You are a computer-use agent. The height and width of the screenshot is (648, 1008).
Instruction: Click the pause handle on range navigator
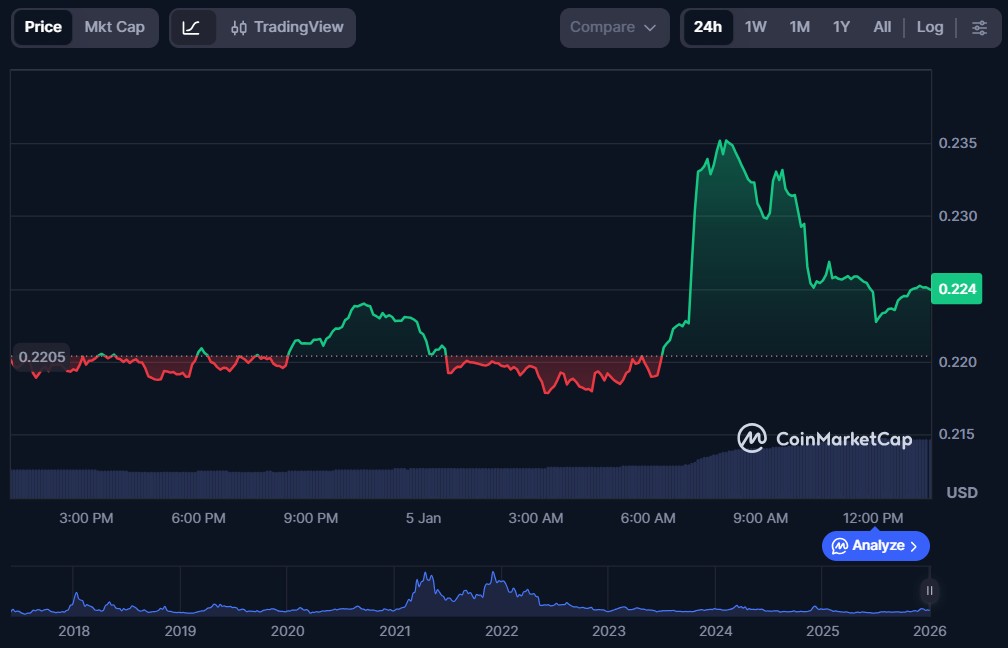tap(930, 591)
